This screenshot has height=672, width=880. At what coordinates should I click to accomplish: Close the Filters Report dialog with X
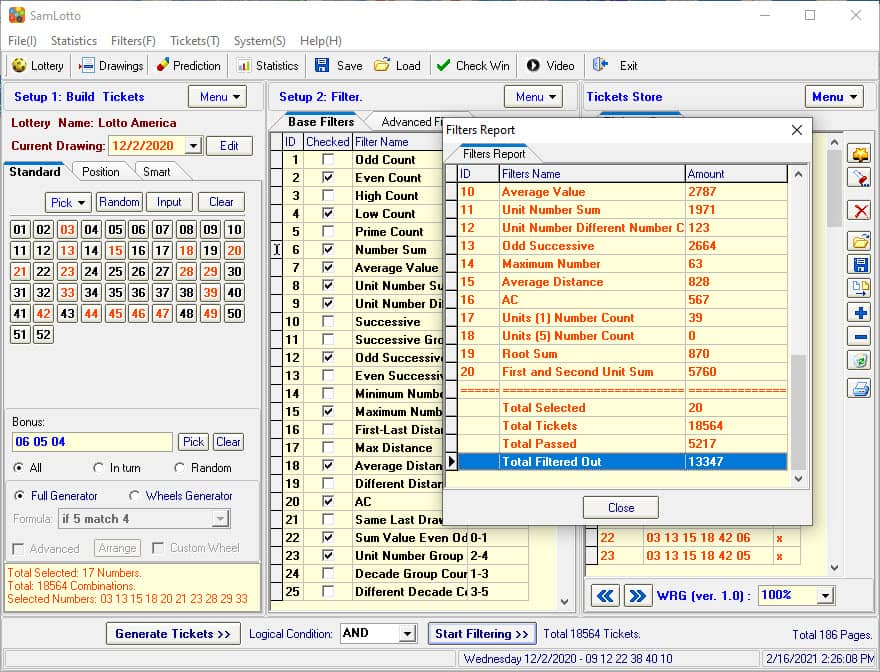[796, 130]
